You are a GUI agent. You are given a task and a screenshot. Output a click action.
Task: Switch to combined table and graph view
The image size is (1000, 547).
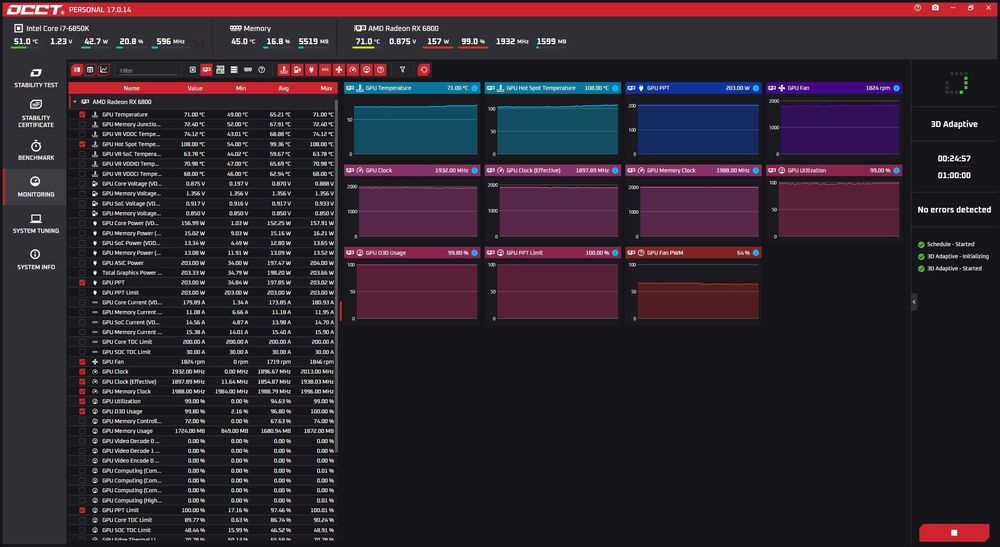click(x=77, y=69)
